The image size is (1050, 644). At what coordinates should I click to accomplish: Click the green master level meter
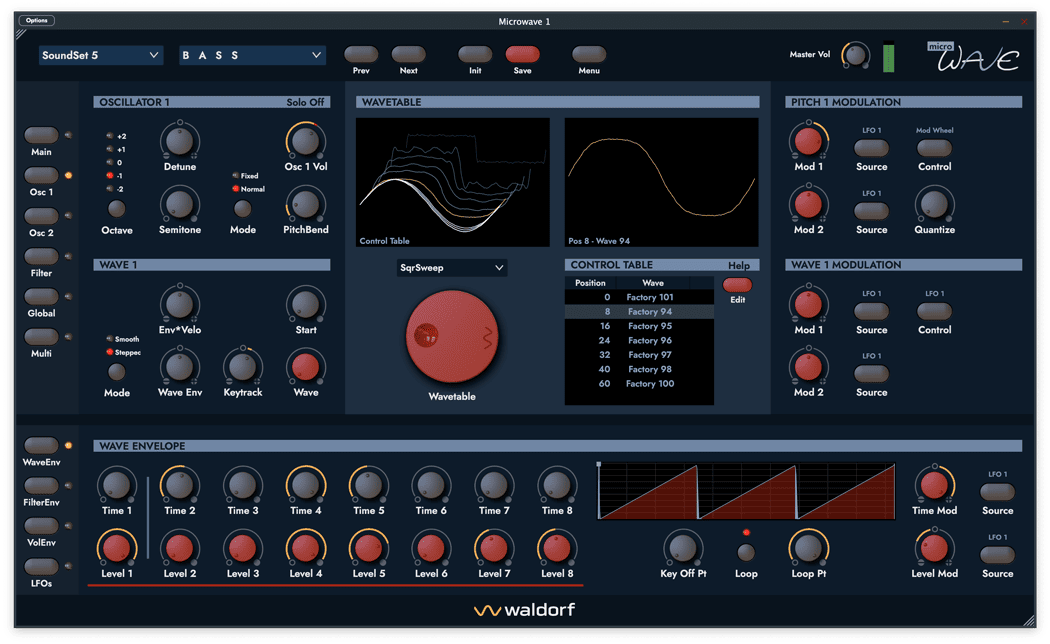(x=888, y=57)
